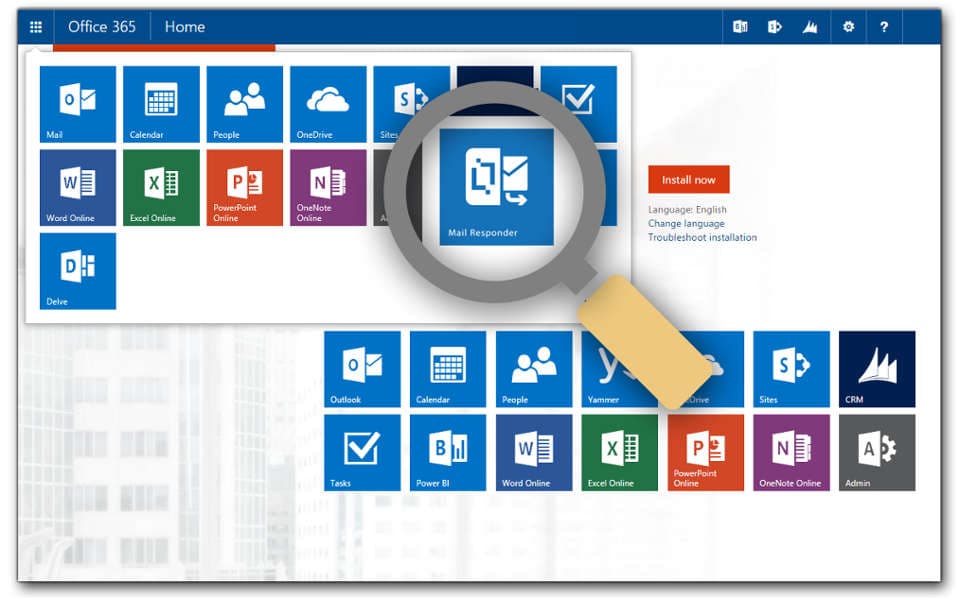
Task: Open the Troubleshoot installation link
Action: [702, 237]
